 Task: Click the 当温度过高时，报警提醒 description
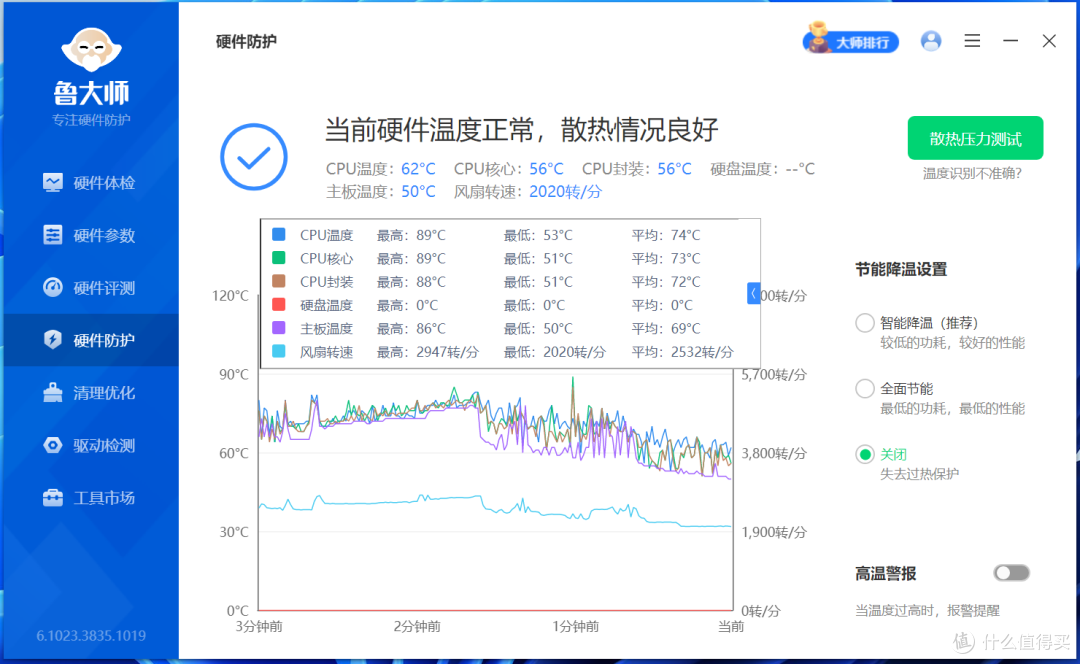click(x=927, y=610)
